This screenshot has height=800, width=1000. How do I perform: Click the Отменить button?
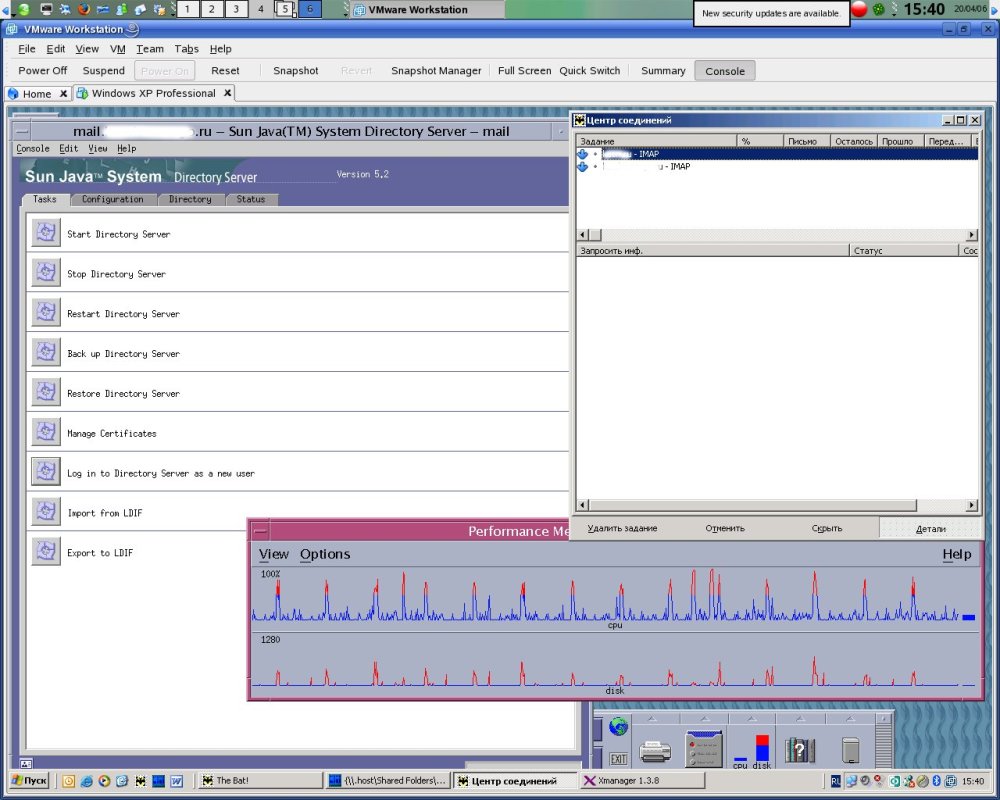pos(724,528)
